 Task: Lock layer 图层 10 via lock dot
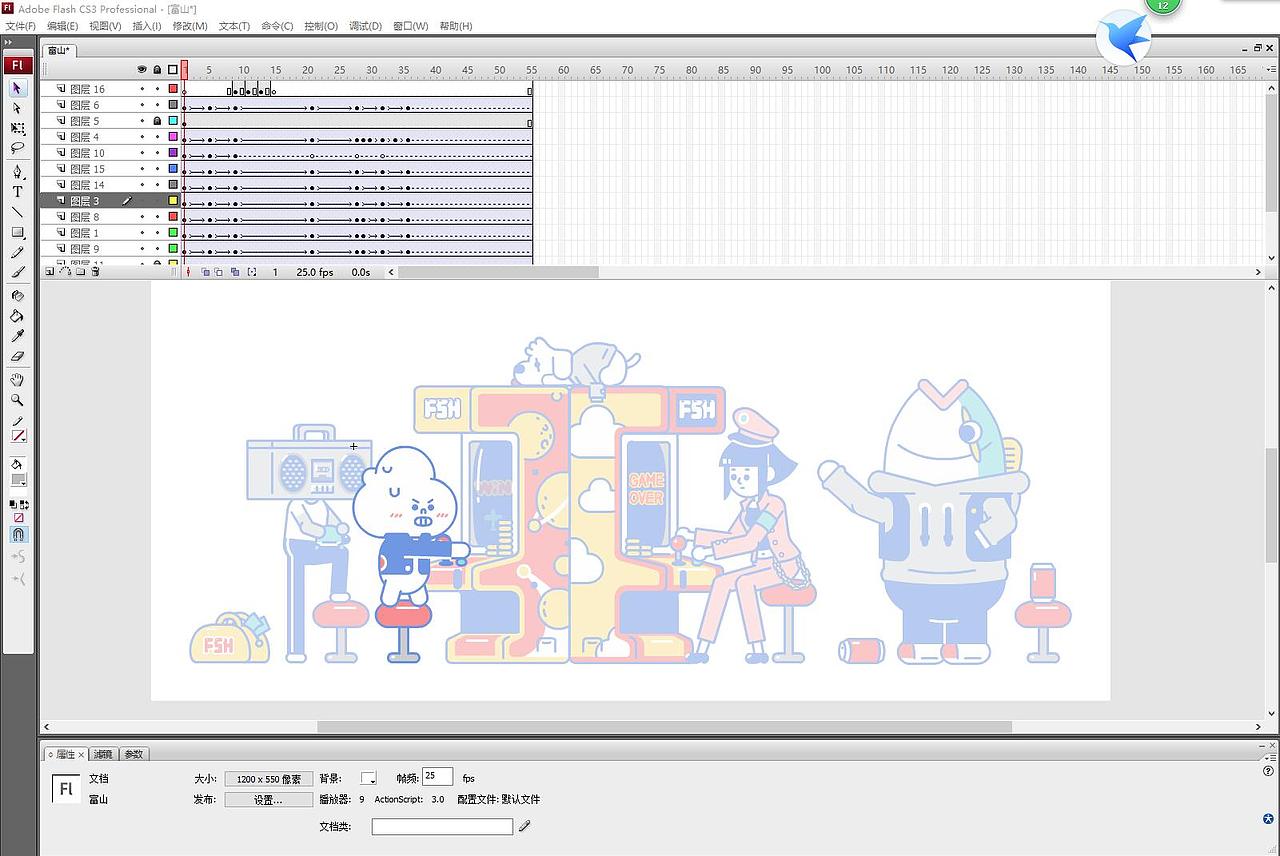click(157, 153)
